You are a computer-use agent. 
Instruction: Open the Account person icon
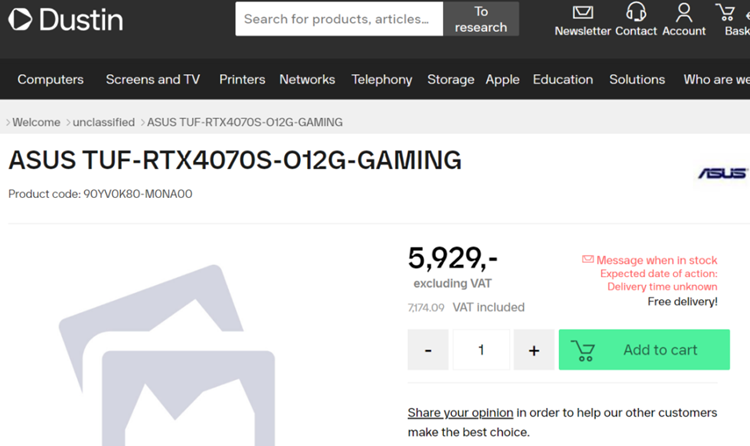684,12
